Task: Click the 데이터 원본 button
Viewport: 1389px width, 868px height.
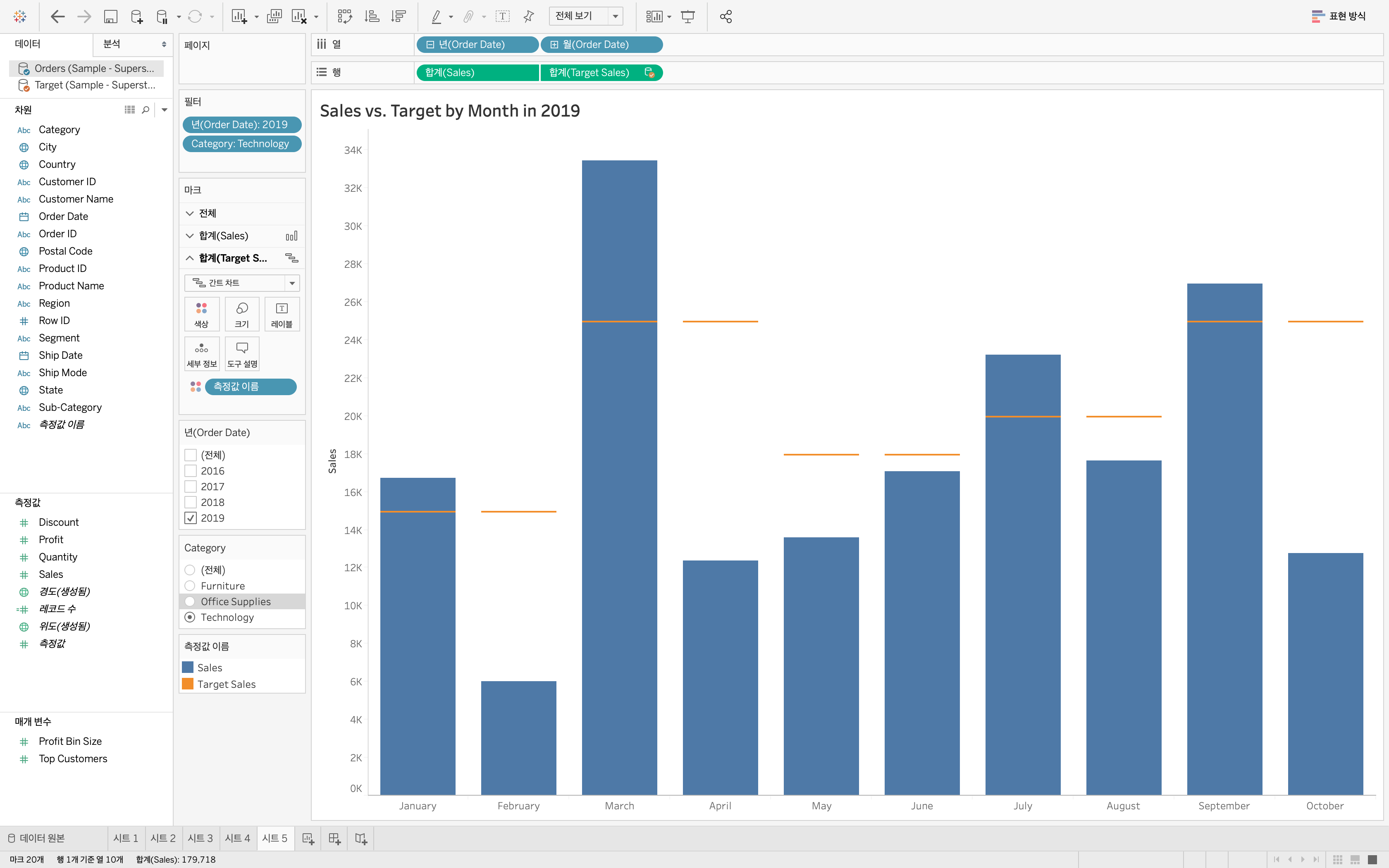Action: click(x=37, y=838)
